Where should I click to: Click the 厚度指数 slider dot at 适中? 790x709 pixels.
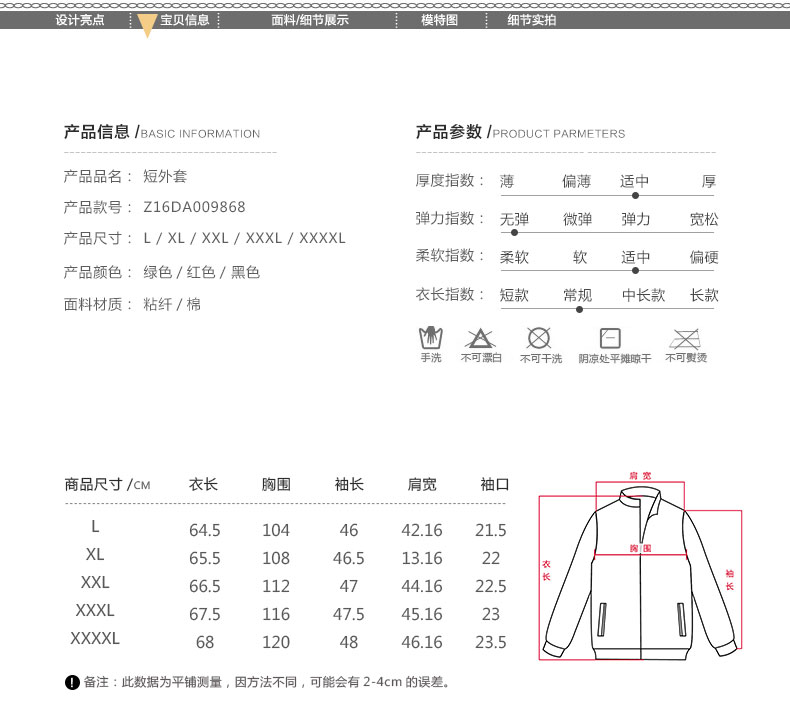pyautogui.click(x=635, y=196)
